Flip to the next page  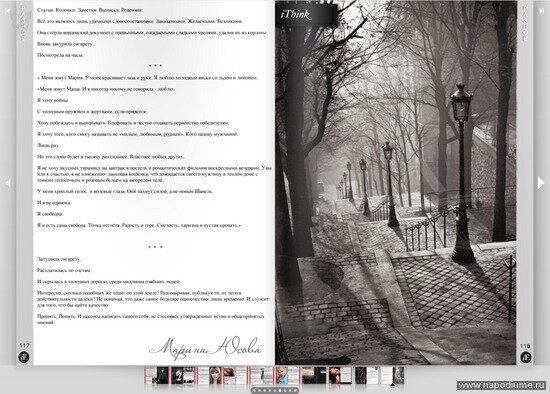coord(541,182)
